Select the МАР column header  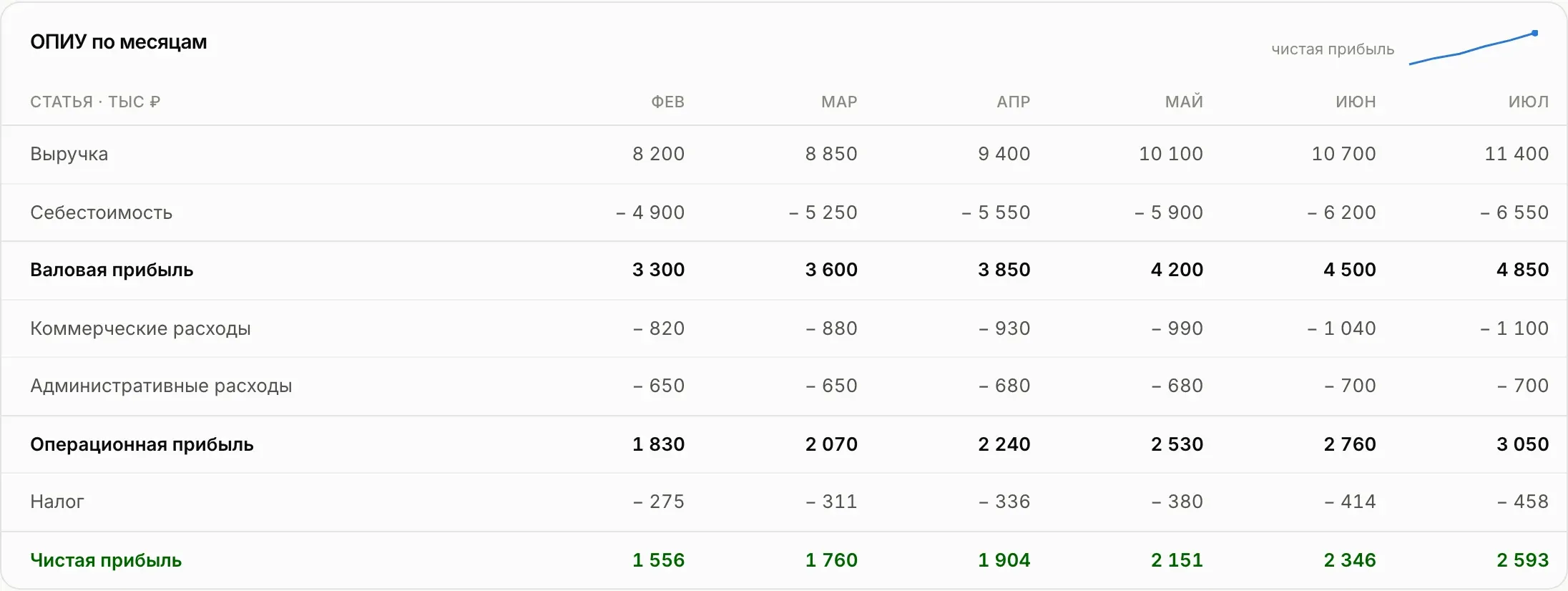pyautogui.click(x=839, y=102)
